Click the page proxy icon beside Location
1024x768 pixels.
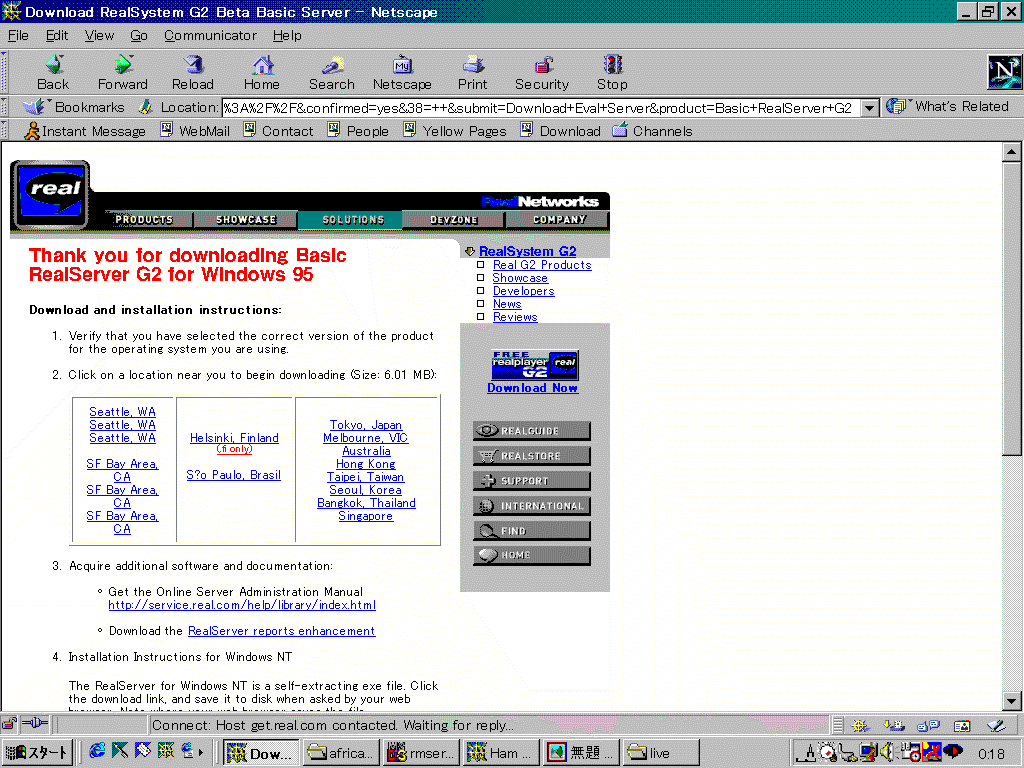pyautogui.click(x=145, y=106)
